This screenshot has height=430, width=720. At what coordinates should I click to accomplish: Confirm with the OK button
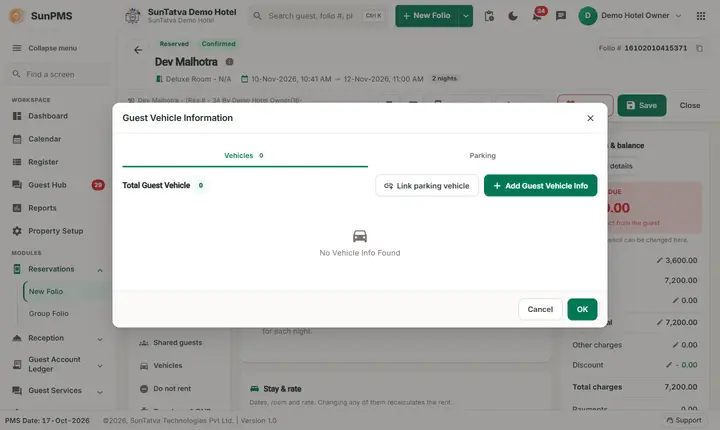pos(582,309)
